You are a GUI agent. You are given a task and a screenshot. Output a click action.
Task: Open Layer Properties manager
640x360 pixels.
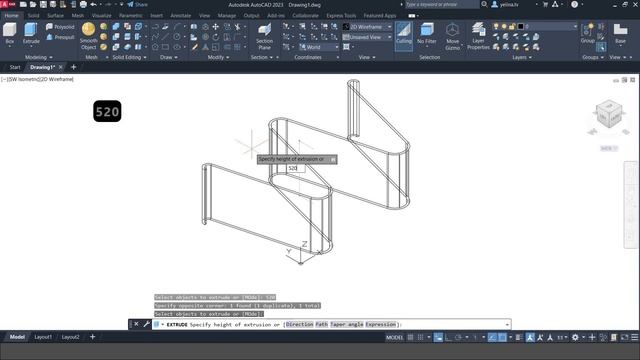tap(478, 36)
